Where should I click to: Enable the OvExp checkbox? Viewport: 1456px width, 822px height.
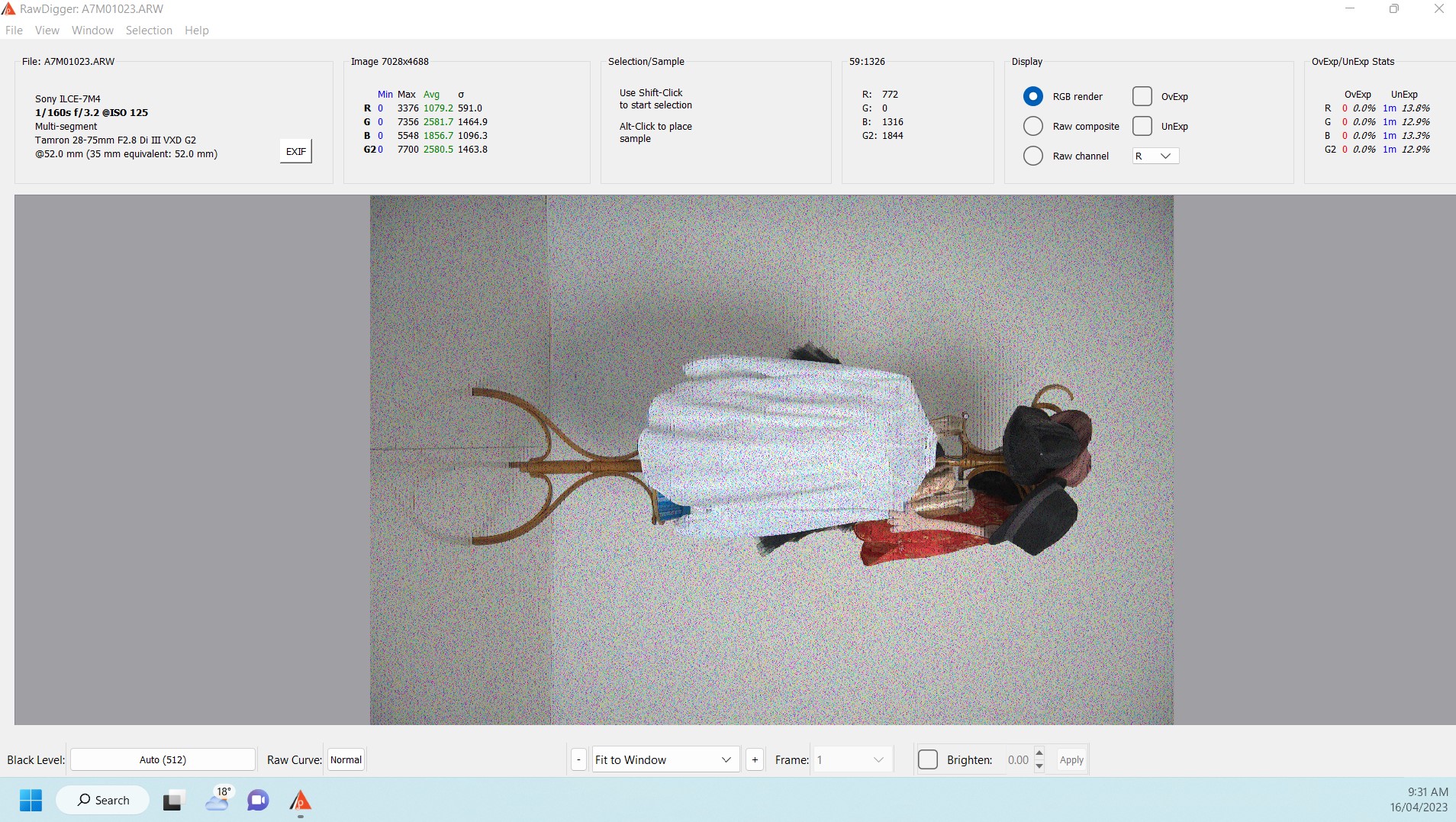coord(1142,96)
